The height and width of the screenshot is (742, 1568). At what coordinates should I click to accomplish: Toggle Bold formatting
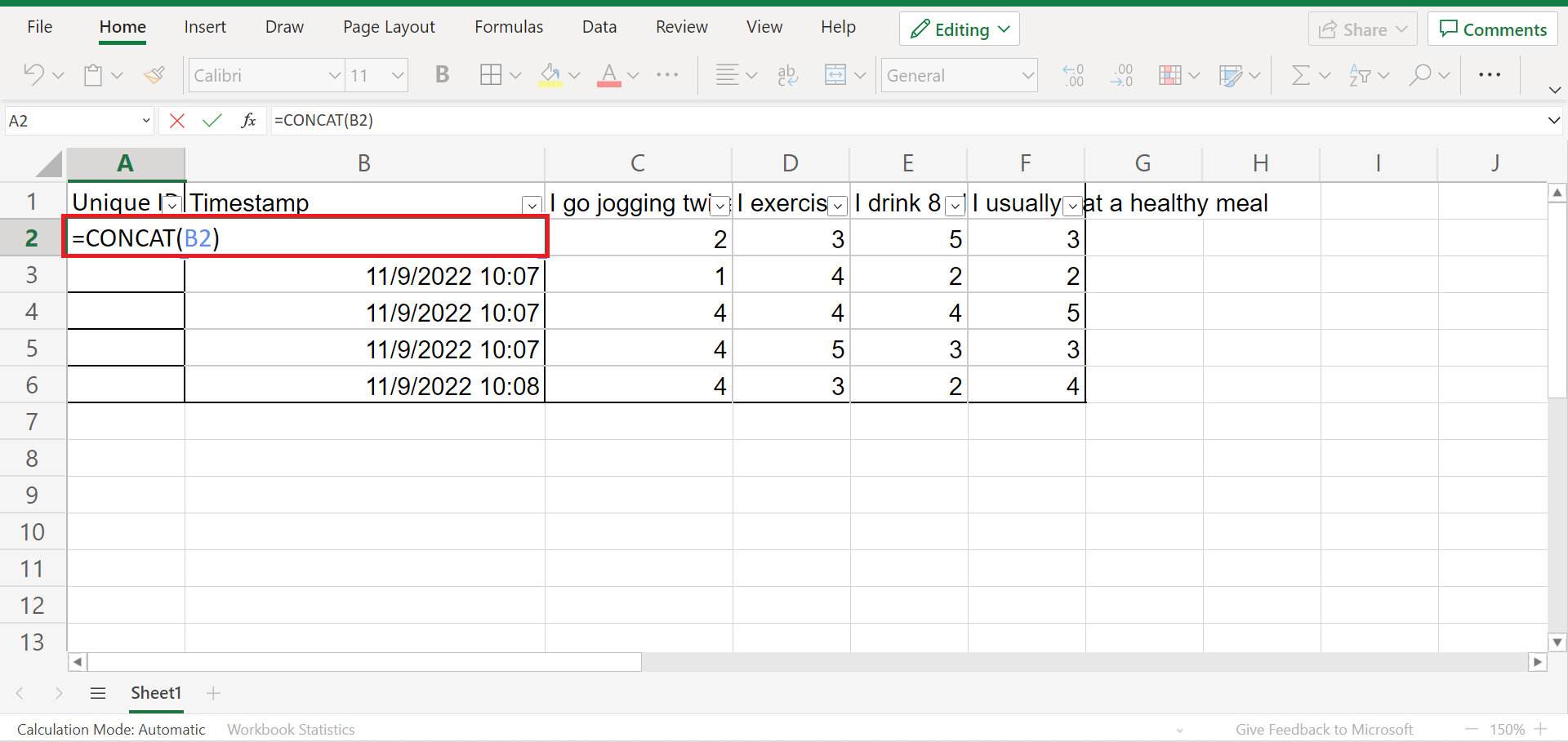(442, 75)
